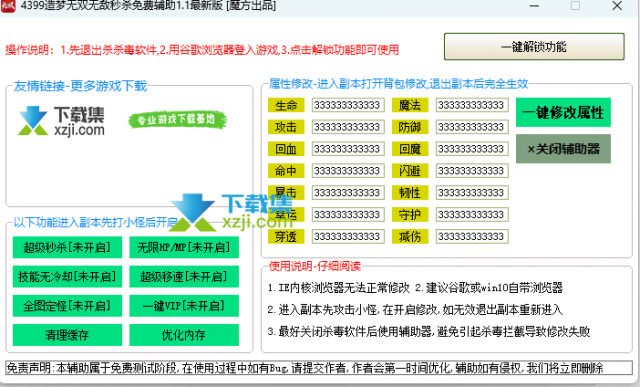Toggle 全图定怪[未开启] feature
Viewport: 640px width, 387px height.
pos(67,306)
